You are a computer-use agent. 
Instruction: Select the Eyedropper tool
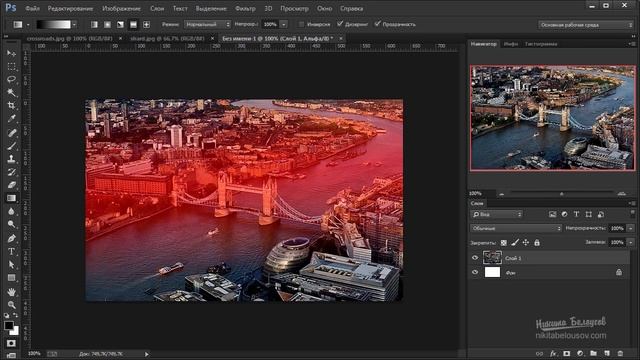pyautogui.click(x=11, y=119)
